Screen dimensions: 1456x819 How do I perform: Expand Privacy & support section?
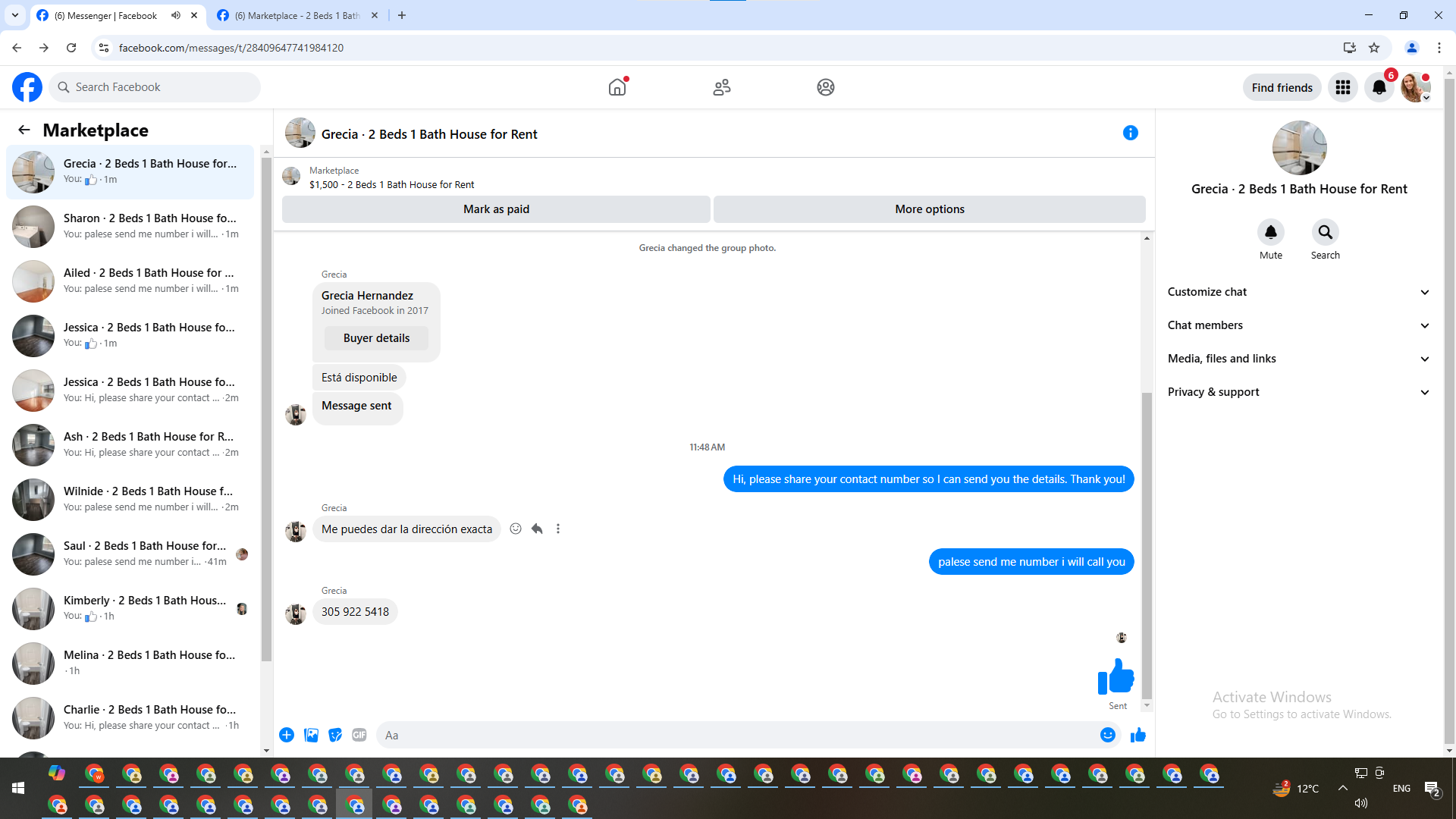(x=1298, y=392)
